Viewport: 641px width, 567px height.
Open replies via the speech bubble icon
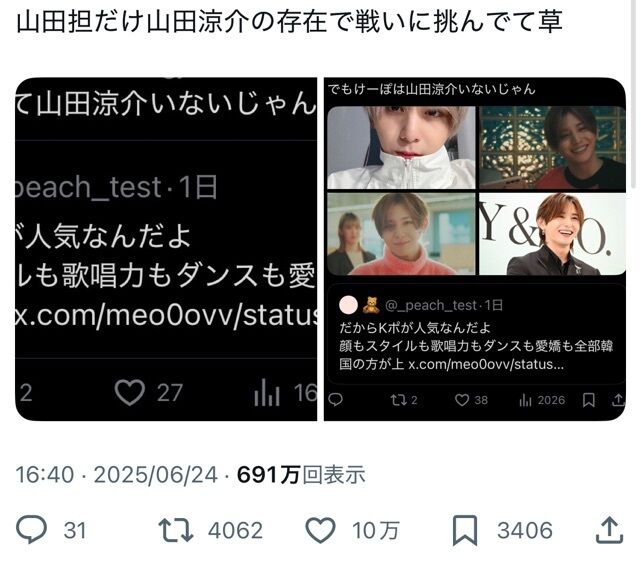[x=31, y=530]
